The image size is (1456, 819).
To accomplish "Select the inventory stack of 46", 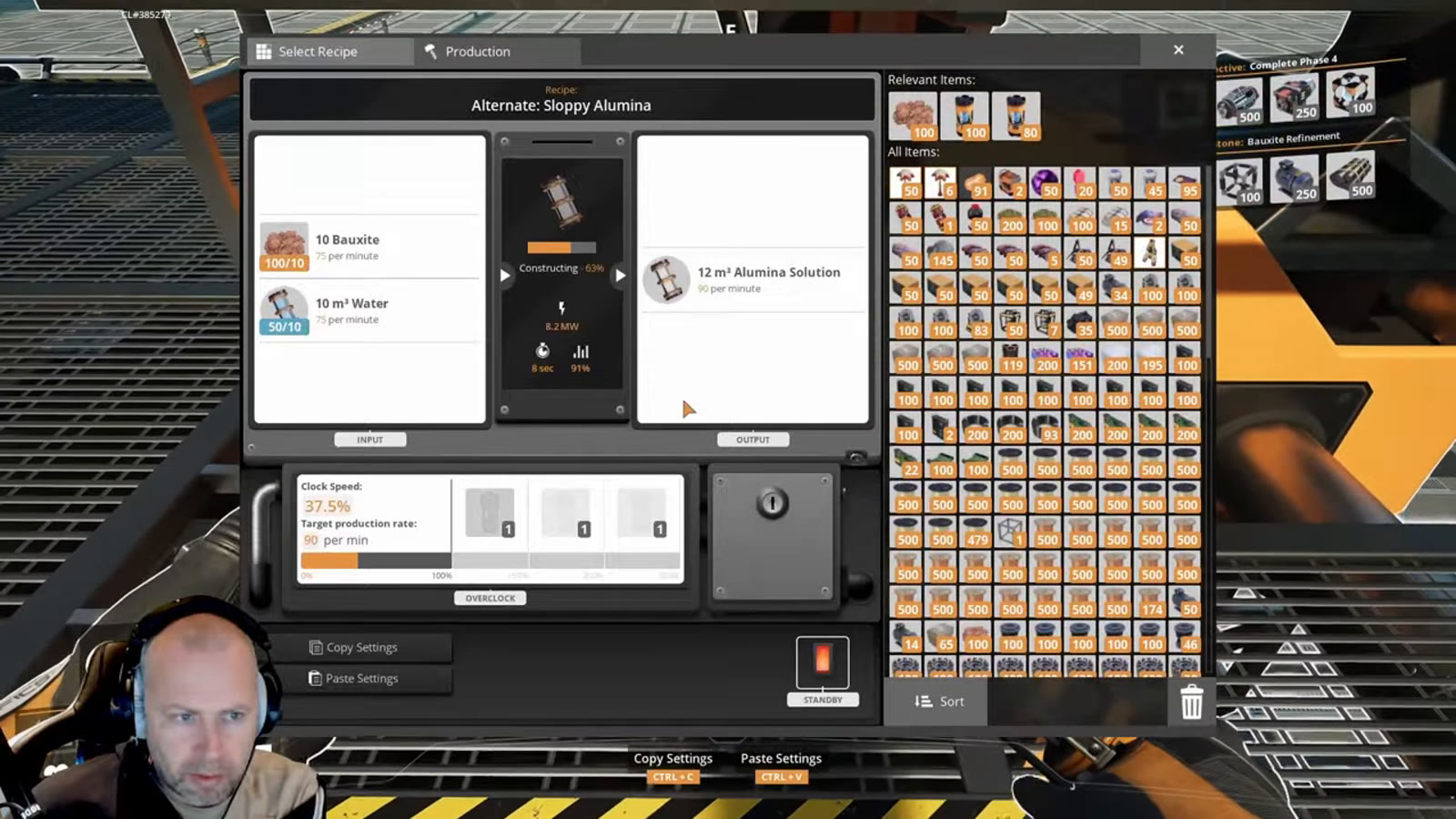I will tap(1185, 636).
